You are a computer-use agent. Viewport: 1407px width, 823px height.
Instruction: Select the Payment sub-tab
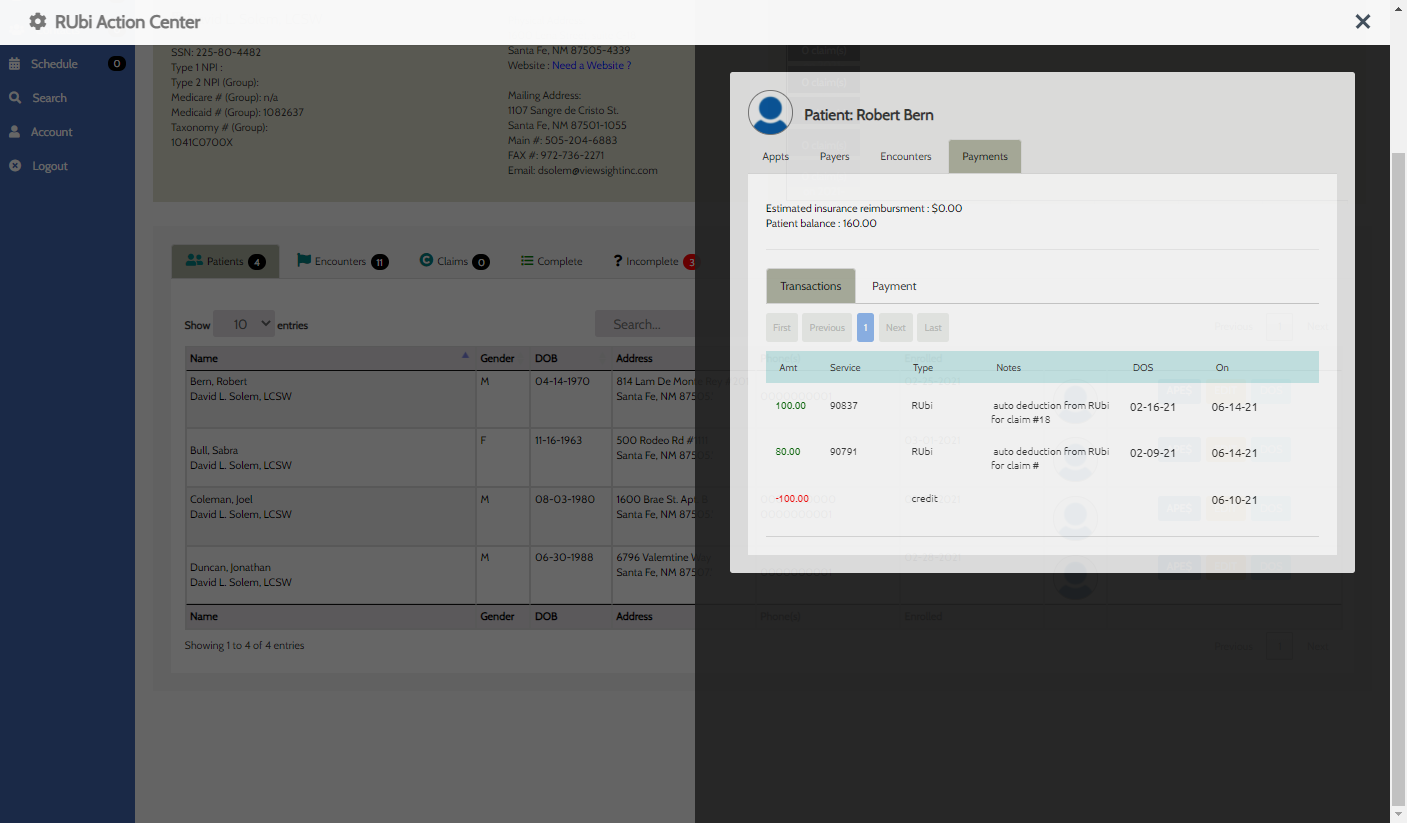click(x=893, y=286)
